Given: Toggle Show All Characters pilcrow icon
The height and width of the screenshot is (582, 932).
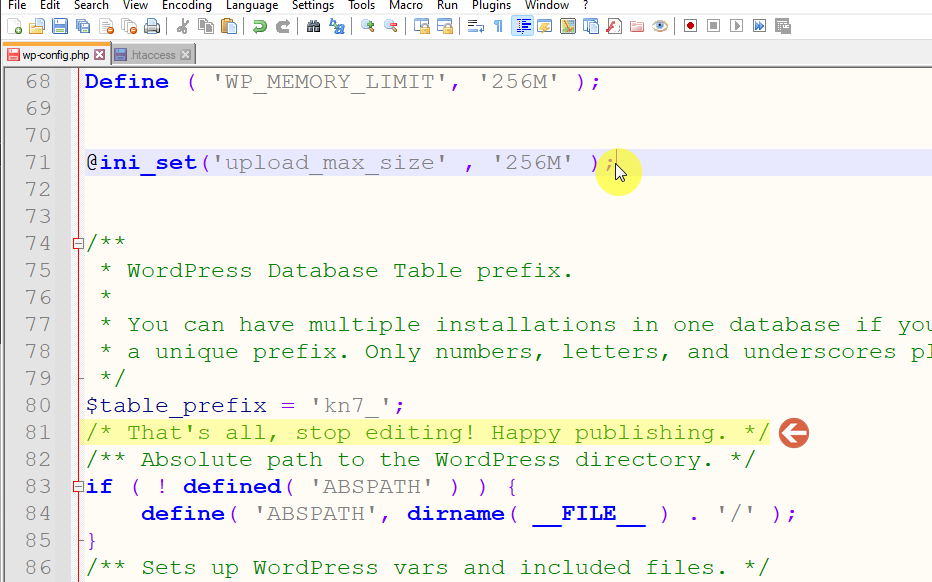Looking at the screenshot, I should (498, 26).
